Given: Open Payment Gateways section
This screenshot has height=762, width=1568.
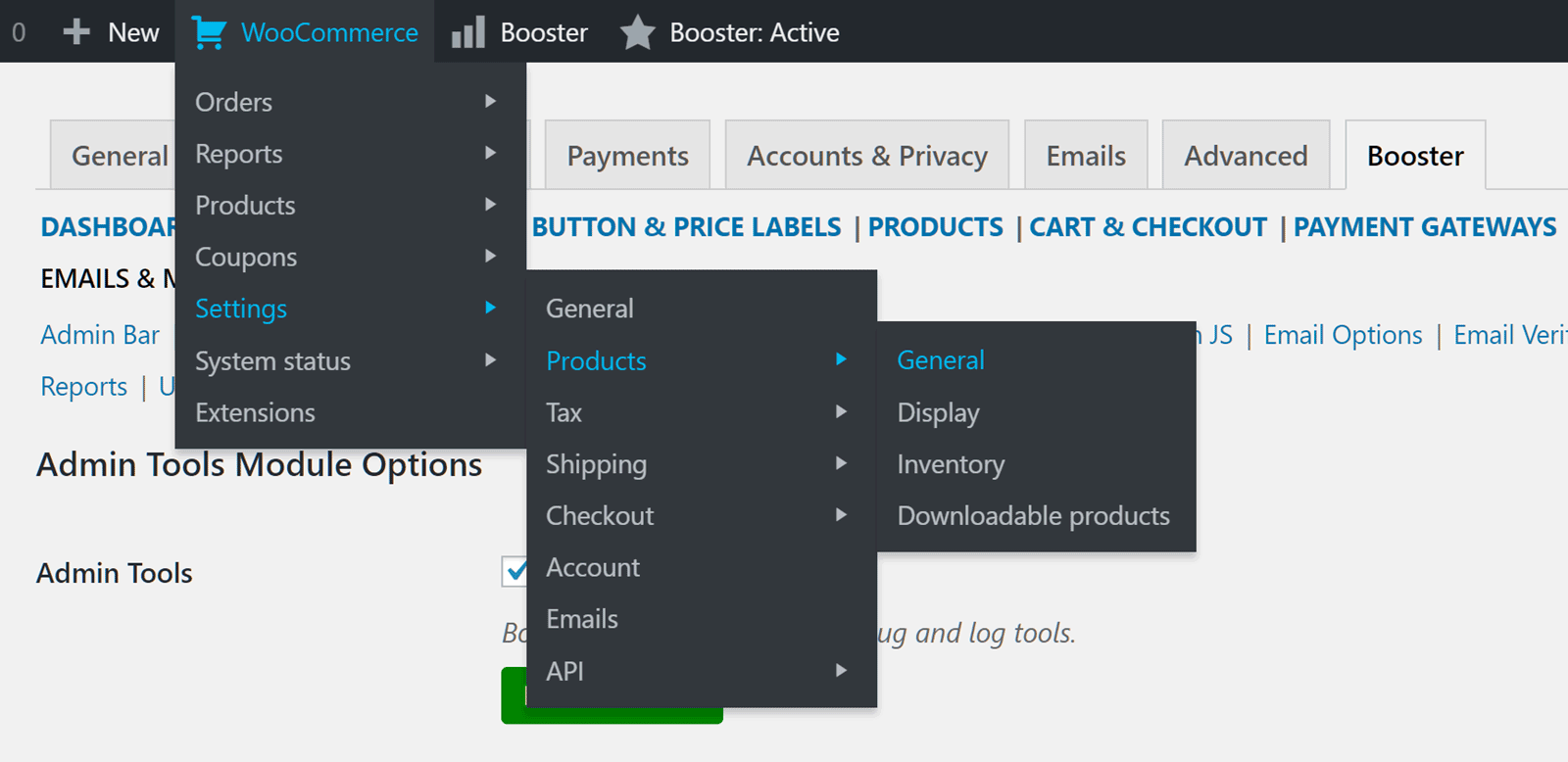Looking at the screenshot, I should click(1425, 227).
